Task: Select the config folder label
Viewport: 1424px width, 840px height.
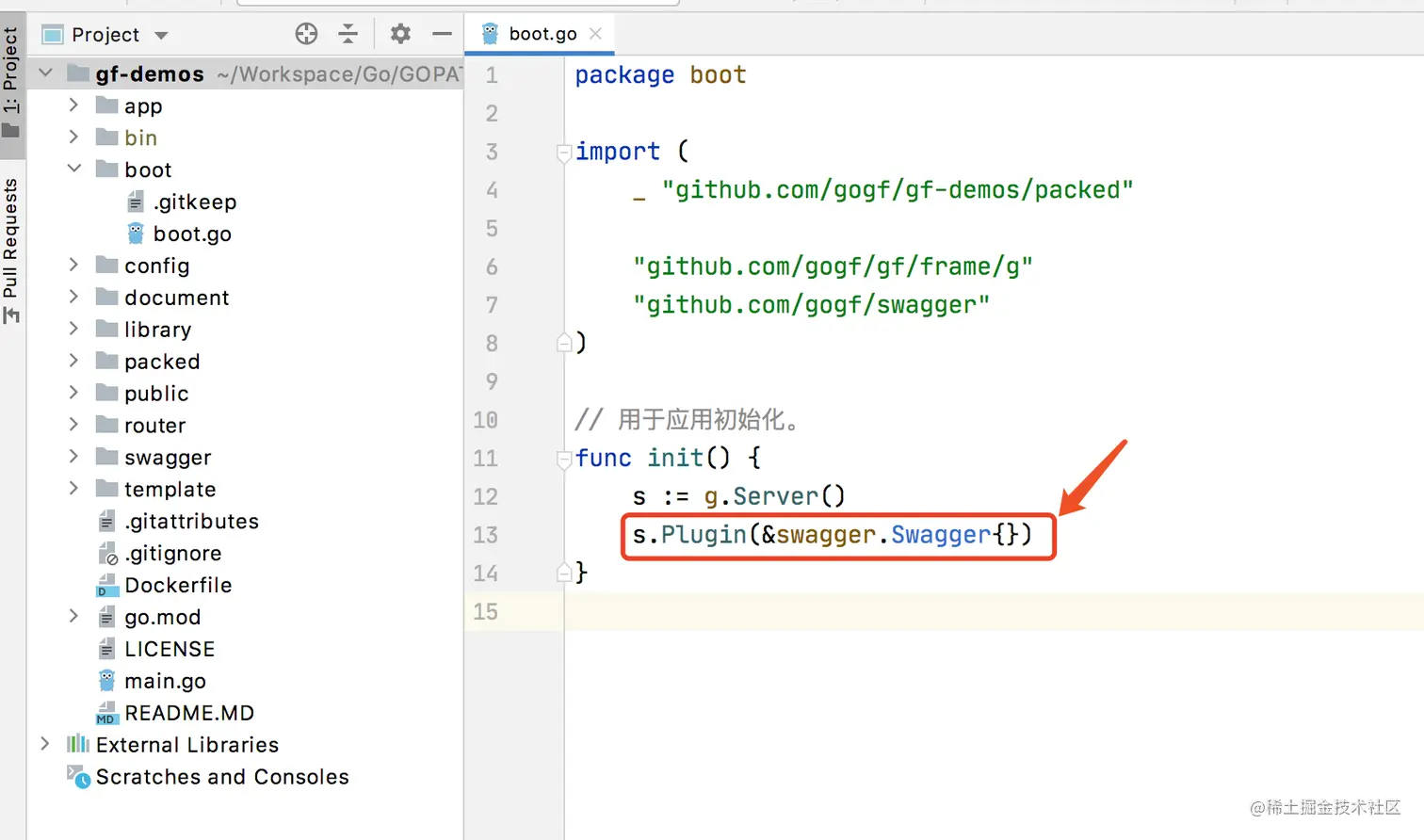Action: click(156, 266)
